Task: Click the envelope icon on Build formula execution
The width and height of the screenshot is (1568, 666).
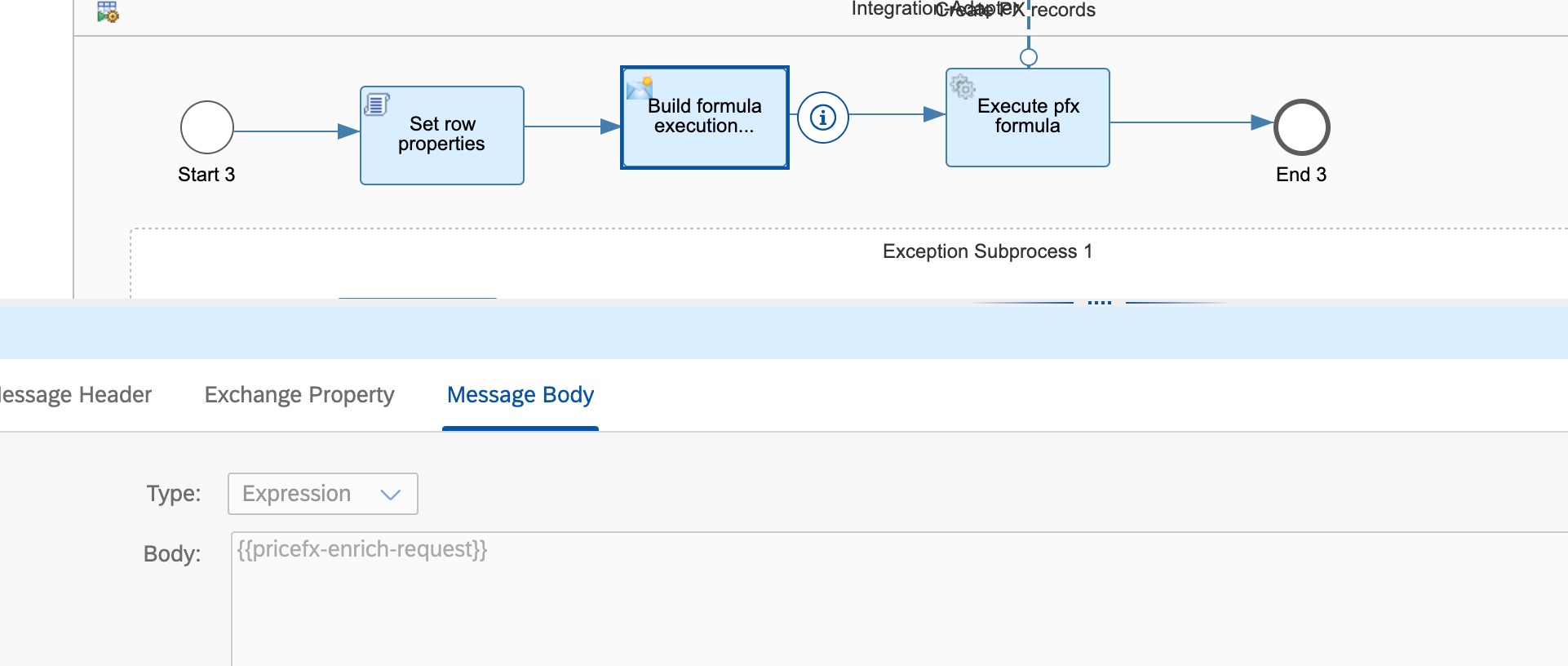Action: (x=640, y=88)
